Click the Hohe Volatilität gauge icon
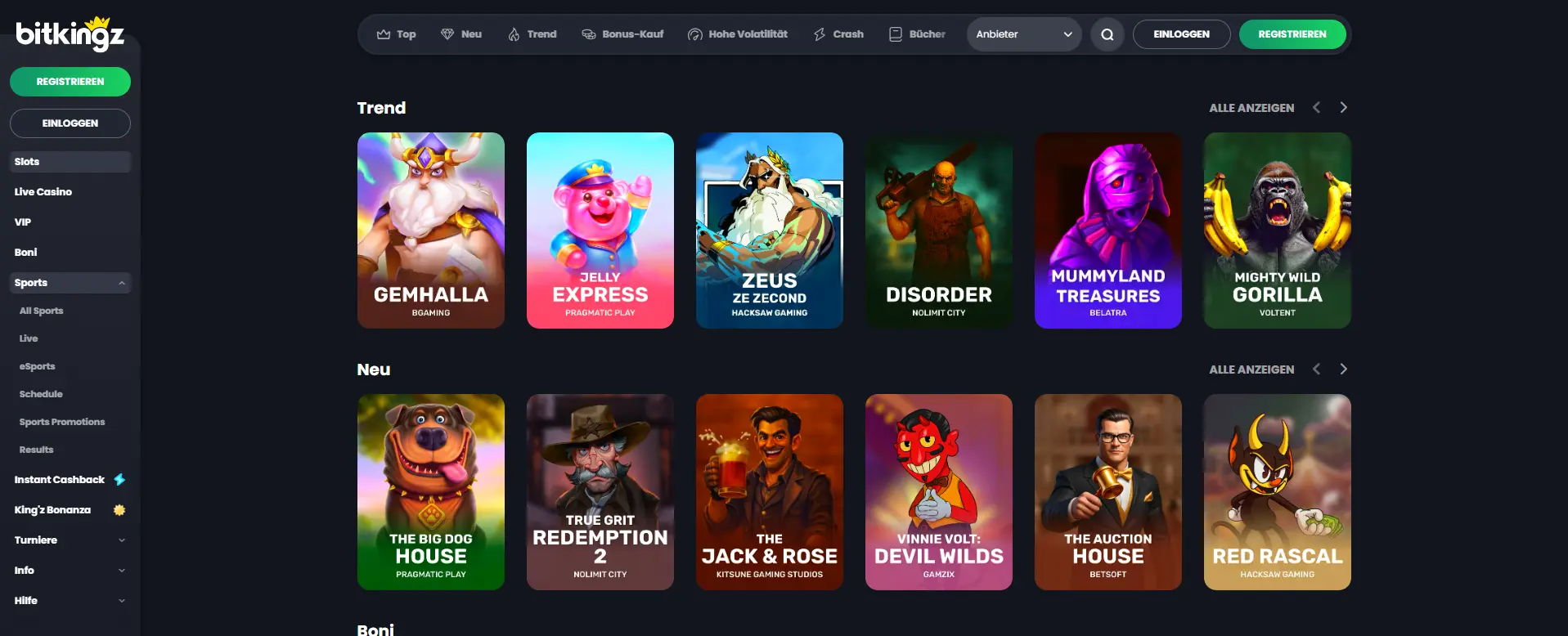 [695, 34]
